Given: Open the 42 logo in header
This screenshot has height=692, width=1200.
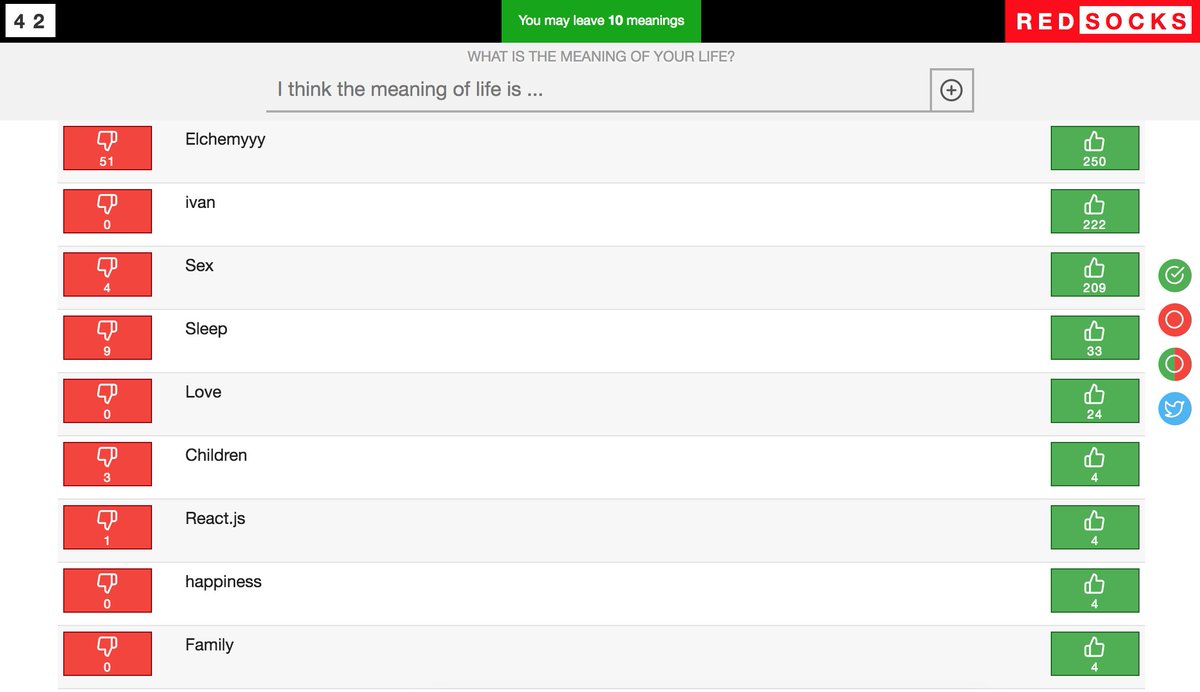Looking at the screenshot, I should (30, 21).
